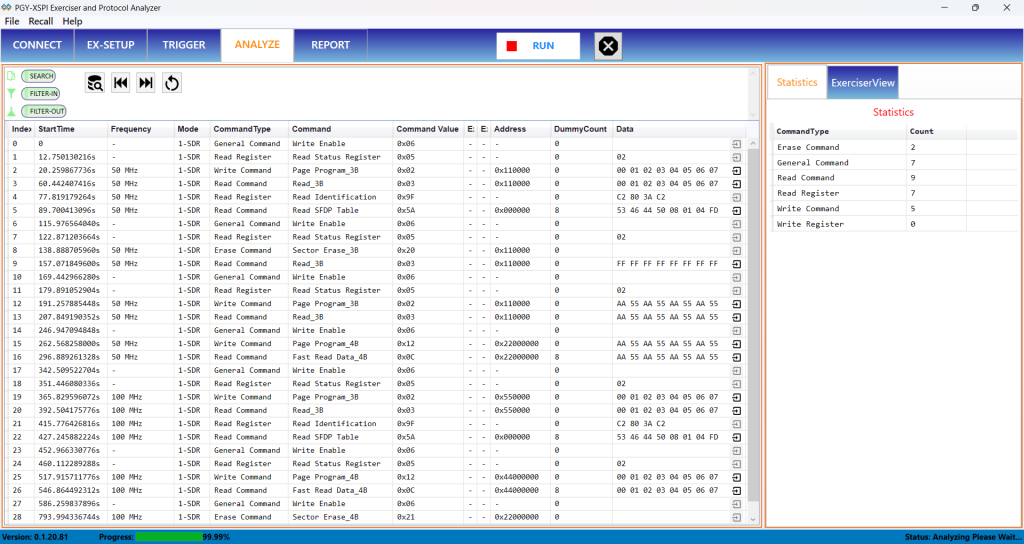The height and width of the screenshot is (544, 1024).
Task: Open data detail icon for row index 22
Action: (737, 437)
